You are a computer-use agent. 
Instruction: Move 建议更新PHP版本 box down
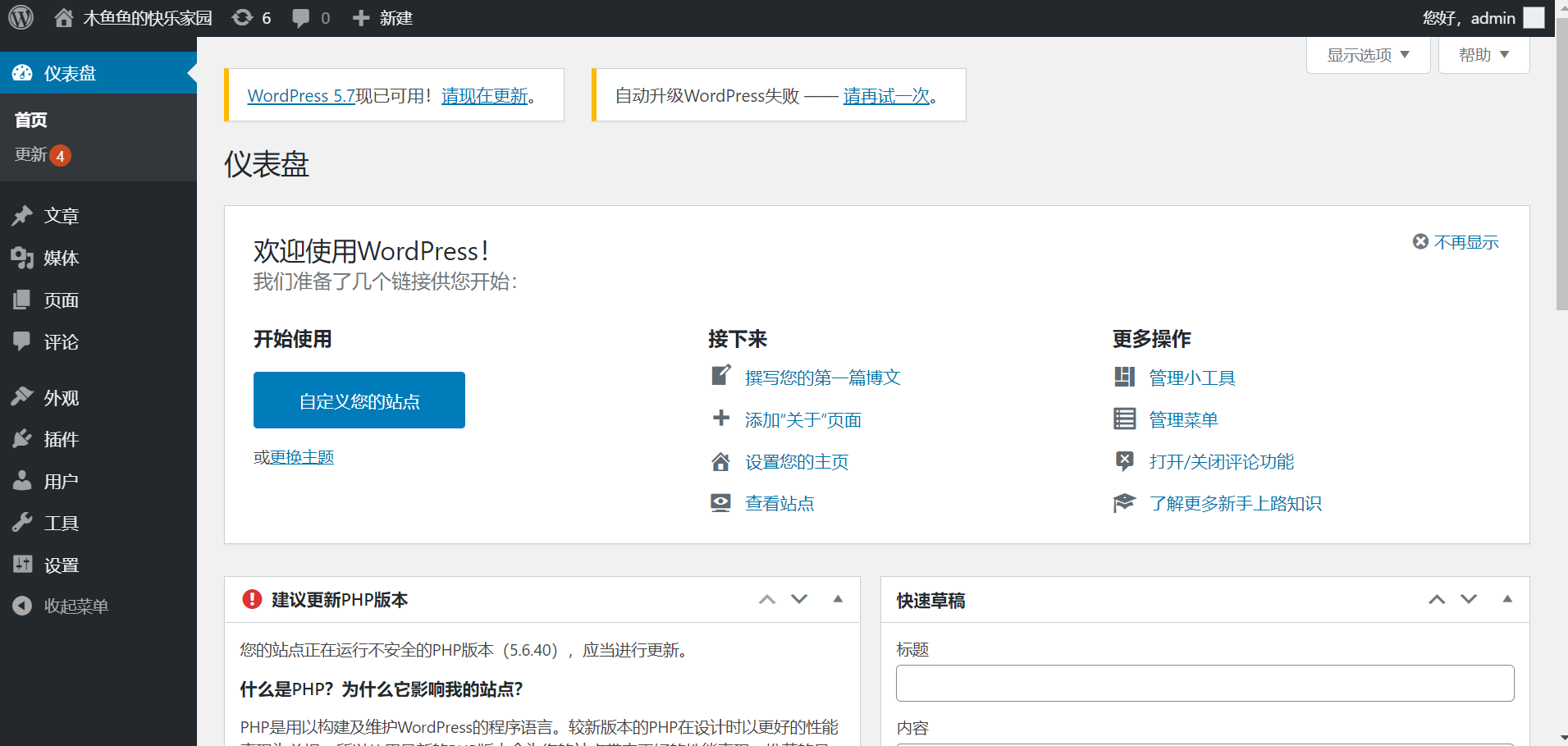[x=799, y=599]
